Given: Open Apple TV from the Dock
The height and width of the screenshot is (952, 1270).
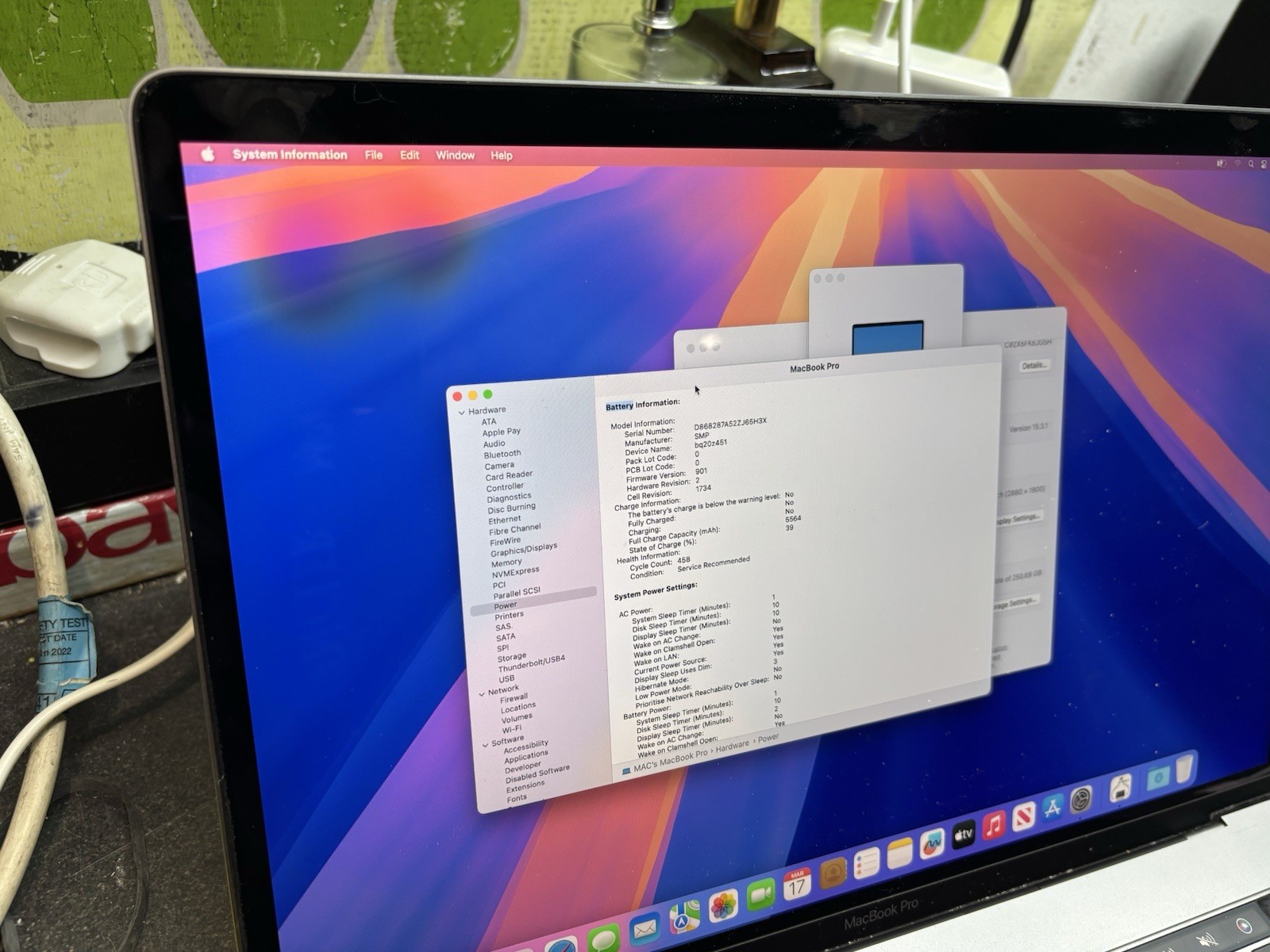Looking at the screenshot, I should coord(963,835).
